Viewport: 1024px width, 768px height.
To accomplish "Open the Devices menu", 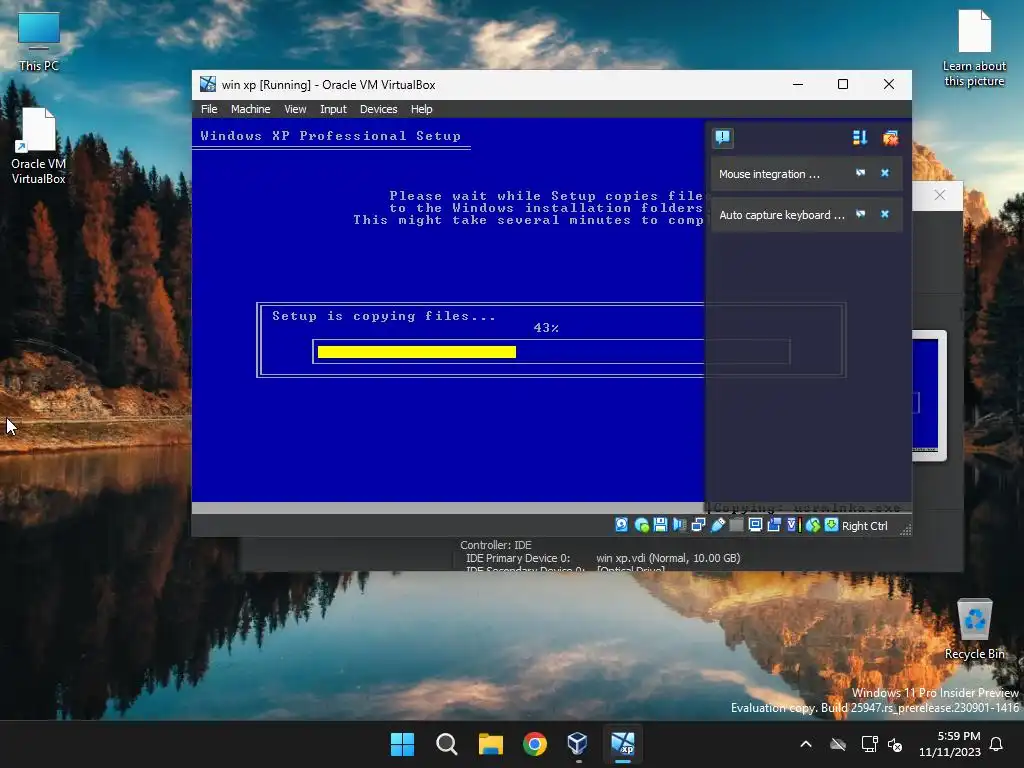I will click(378, 109).
